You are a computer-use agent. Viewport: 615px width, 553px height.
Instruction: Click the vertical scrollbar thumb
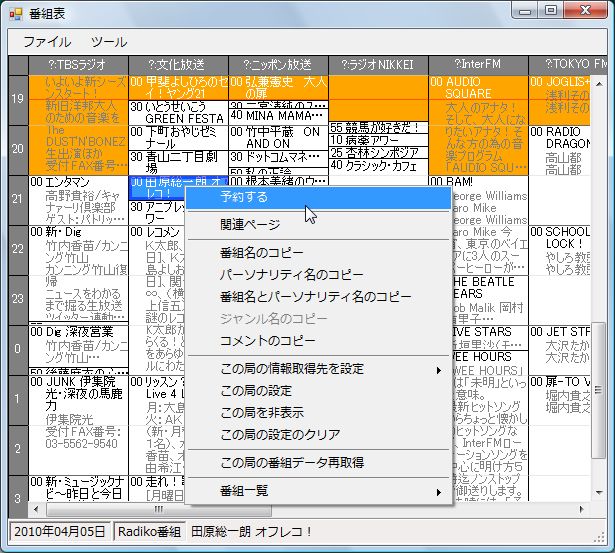(599, 391)
